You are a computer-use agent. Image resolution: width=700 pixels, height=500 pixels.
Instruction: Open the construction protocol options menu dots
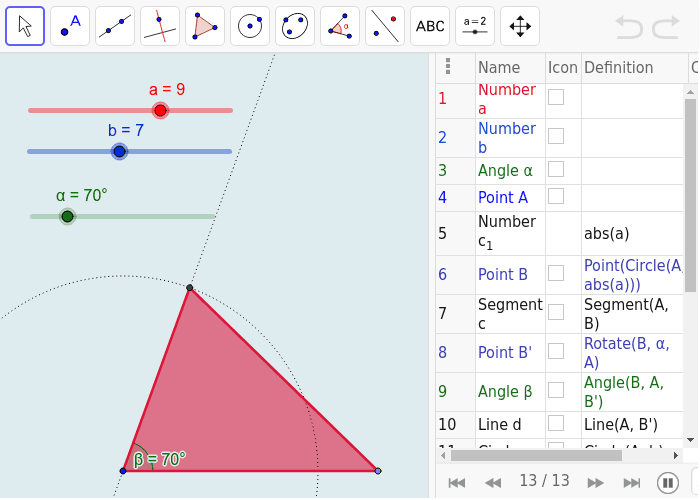448,67
